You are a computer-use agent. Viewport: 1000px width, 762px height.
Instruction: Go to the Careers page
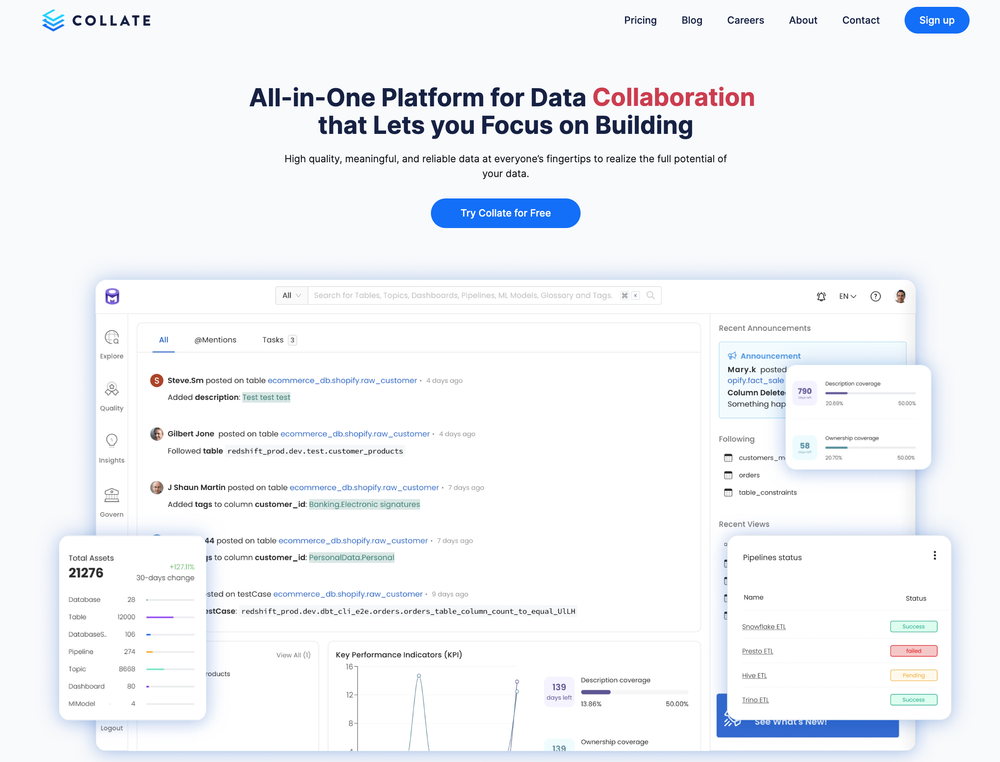pyautogui.click(x=745, y=20)
